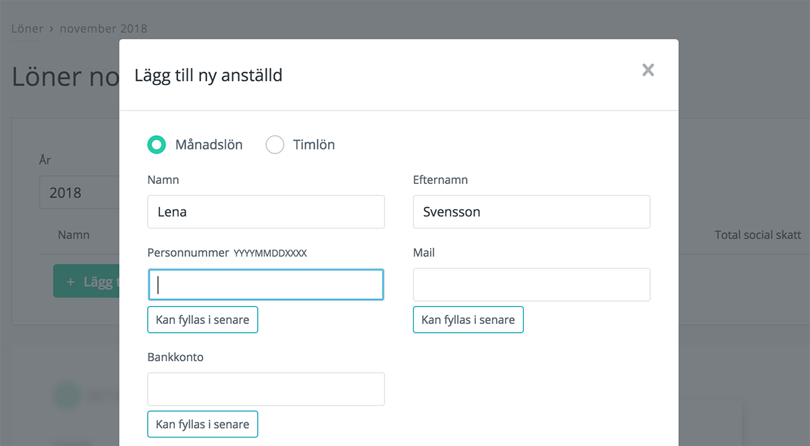Click the Total social skatt column header
This screenshot has width=810, height=446.
click(758, 235)
